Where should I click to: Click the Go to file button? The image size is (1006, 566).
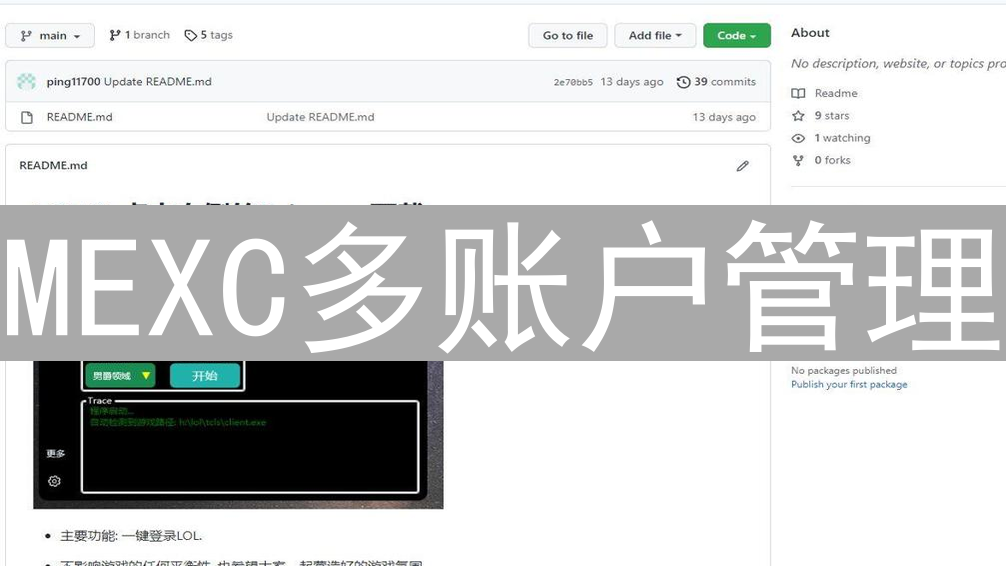pos(568,35)
